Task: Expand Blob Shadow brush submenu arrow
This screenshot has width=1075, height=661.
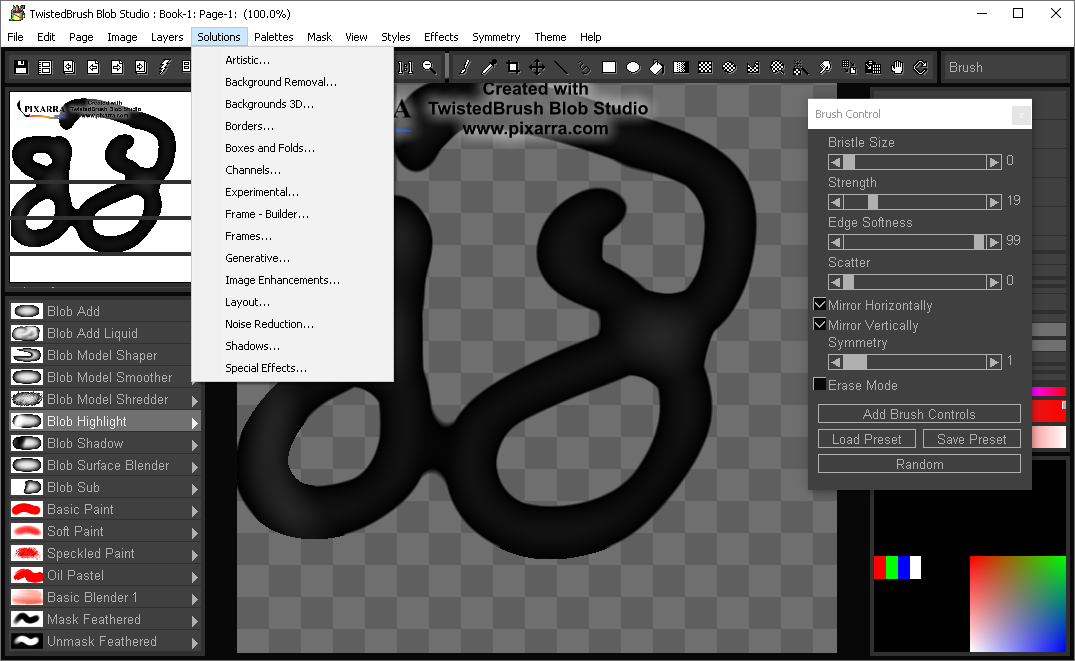Action: click(x=195, y=444)
